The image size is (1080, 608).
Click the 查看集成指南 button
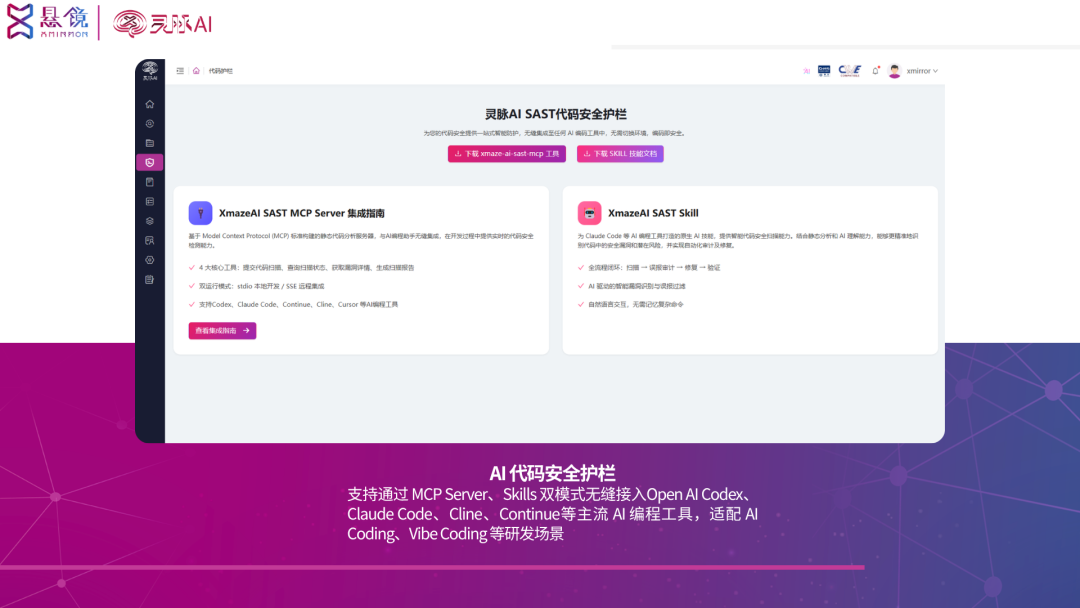(222, 331)
